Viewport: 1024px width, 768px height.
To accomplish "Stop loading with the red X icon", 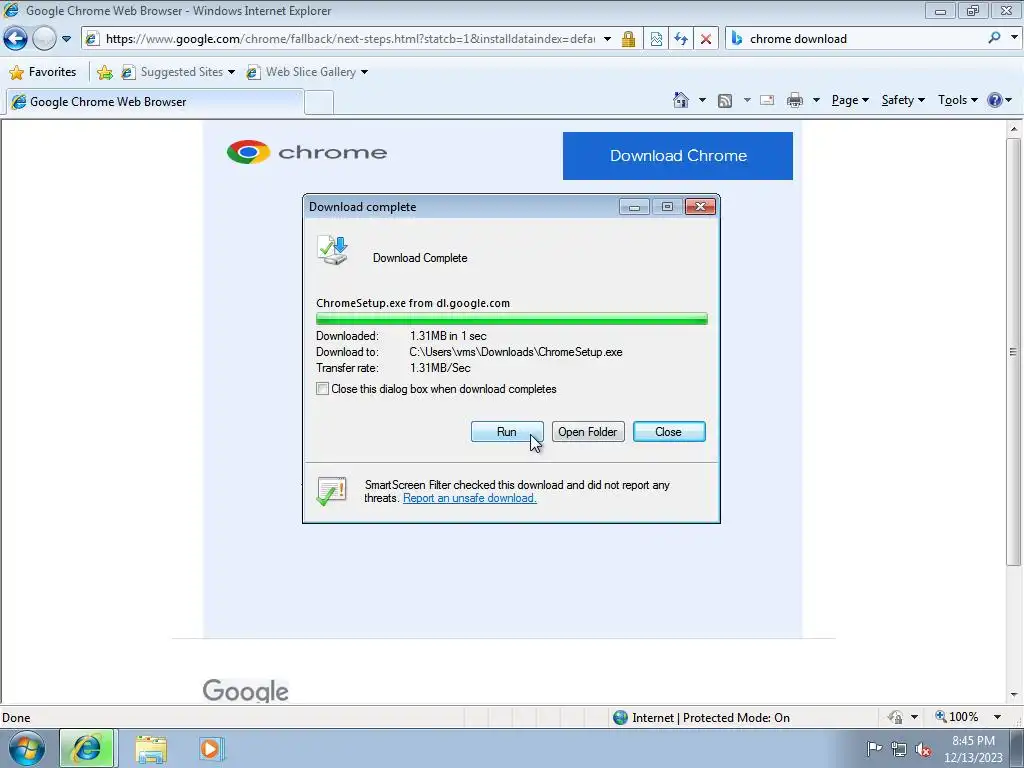I will (706, 39).
